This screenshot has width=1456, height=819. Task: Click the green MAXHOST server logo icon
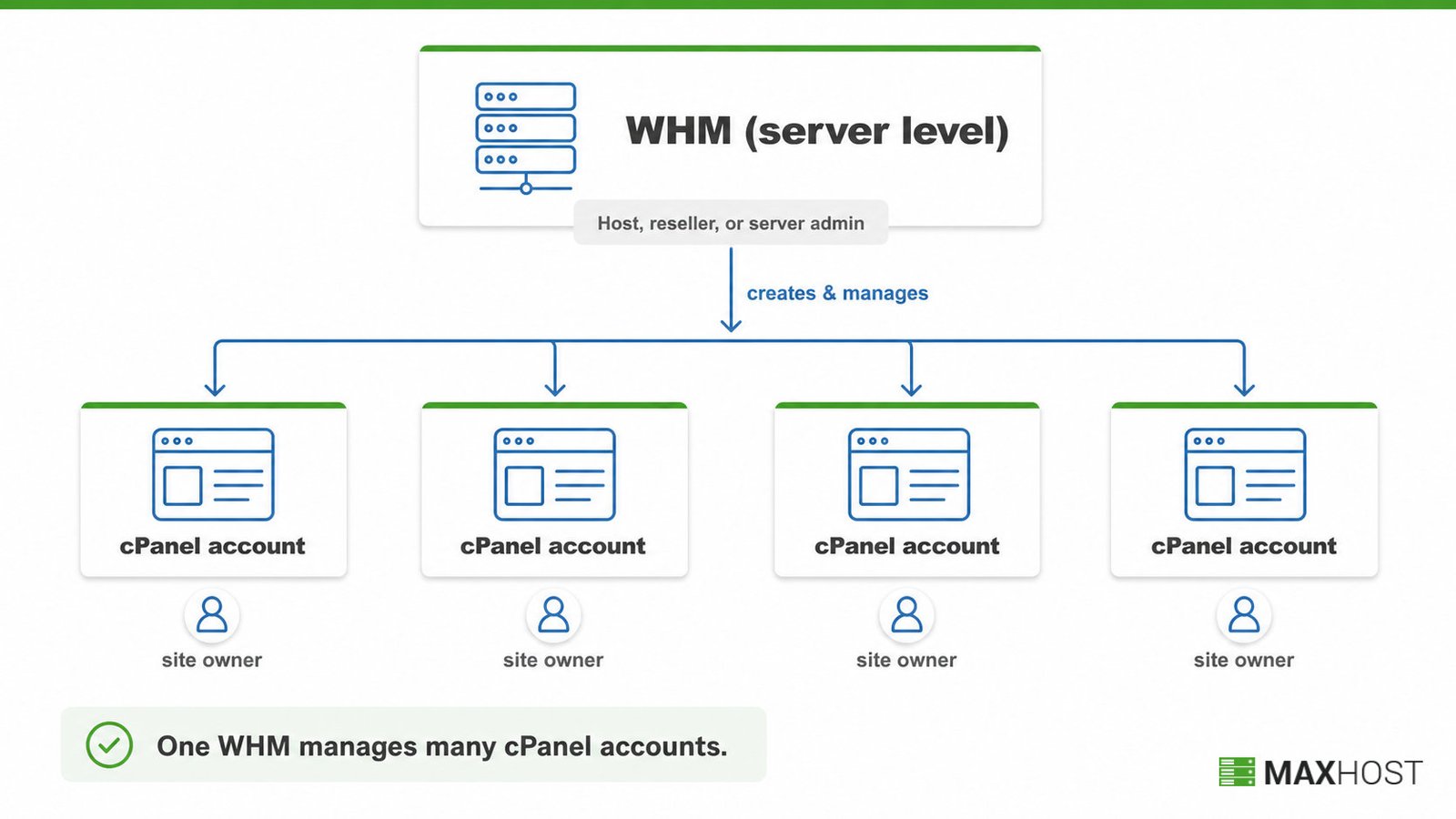click(x=1237, y=772)
